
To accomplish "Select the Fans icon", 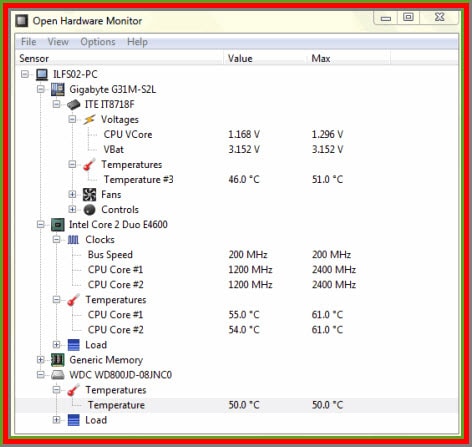I will [x=89, y=195].
